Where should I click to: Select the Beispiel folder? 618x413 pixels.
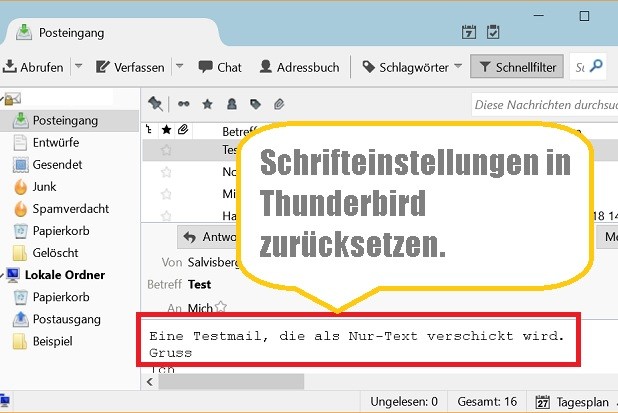[x=52, y=341]
